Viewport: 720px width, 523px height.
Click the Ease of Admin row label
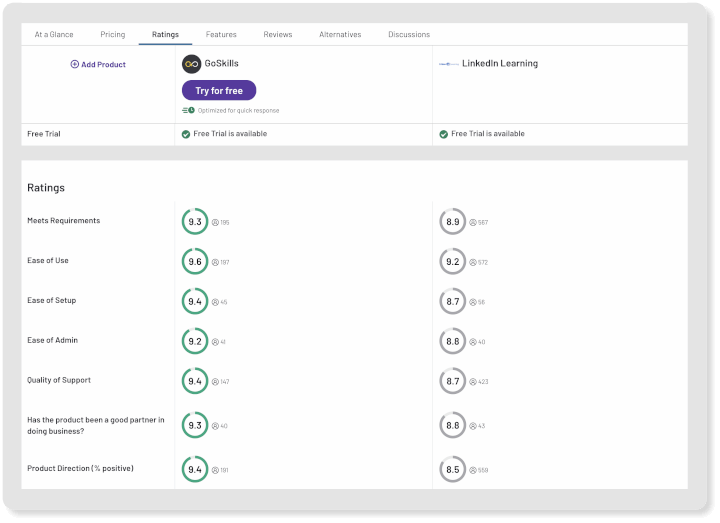(52, 340)
